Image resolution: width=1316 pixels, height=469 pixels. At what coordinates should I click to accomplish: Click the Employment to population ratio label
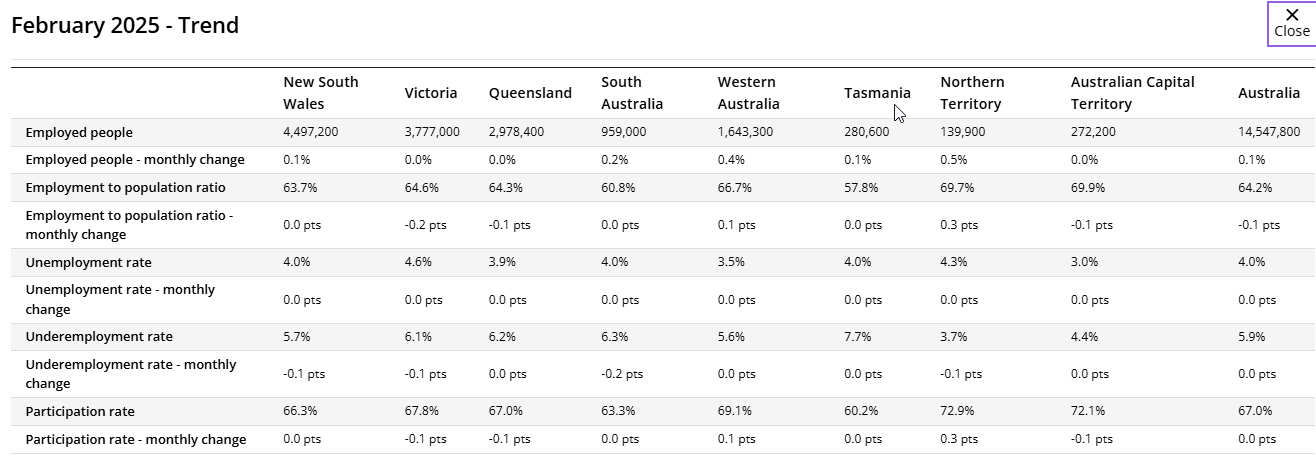tap(125, 188)
